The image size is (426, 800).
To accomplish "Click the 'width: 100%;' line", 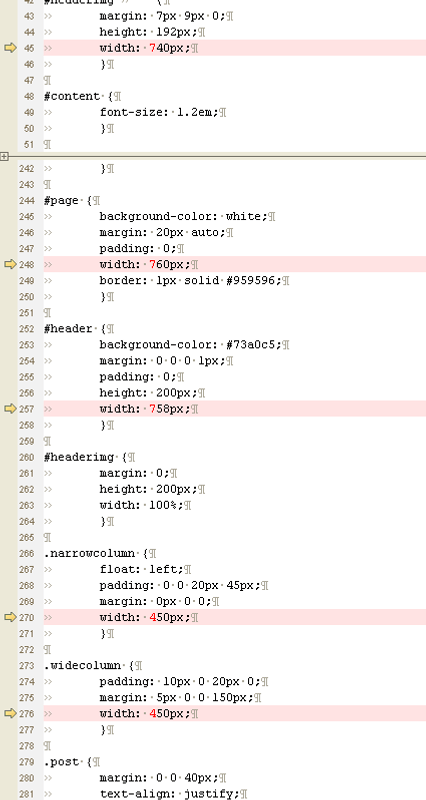I will (141, 505).
